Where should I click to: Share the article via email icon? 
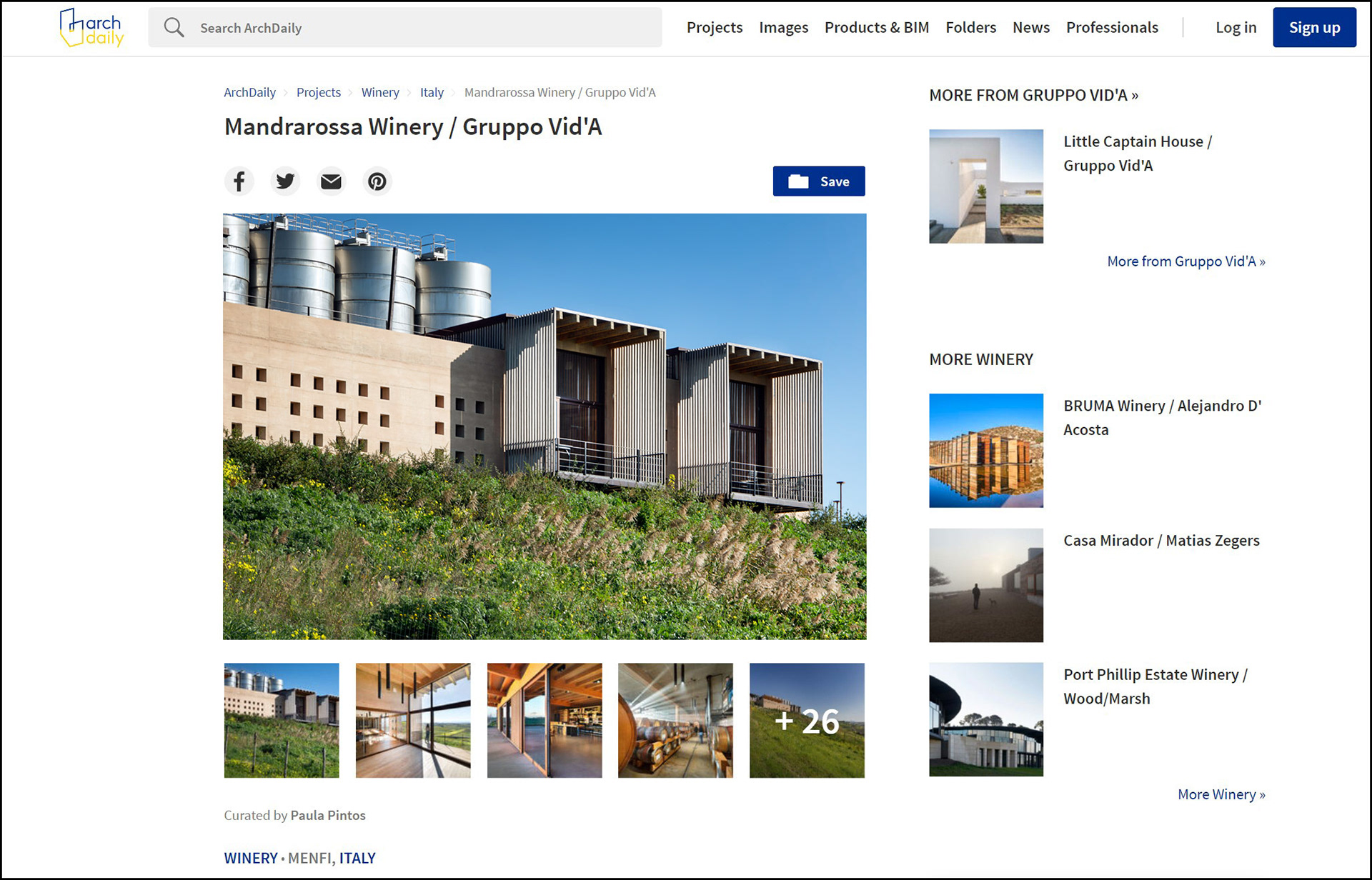coord(331,181)
